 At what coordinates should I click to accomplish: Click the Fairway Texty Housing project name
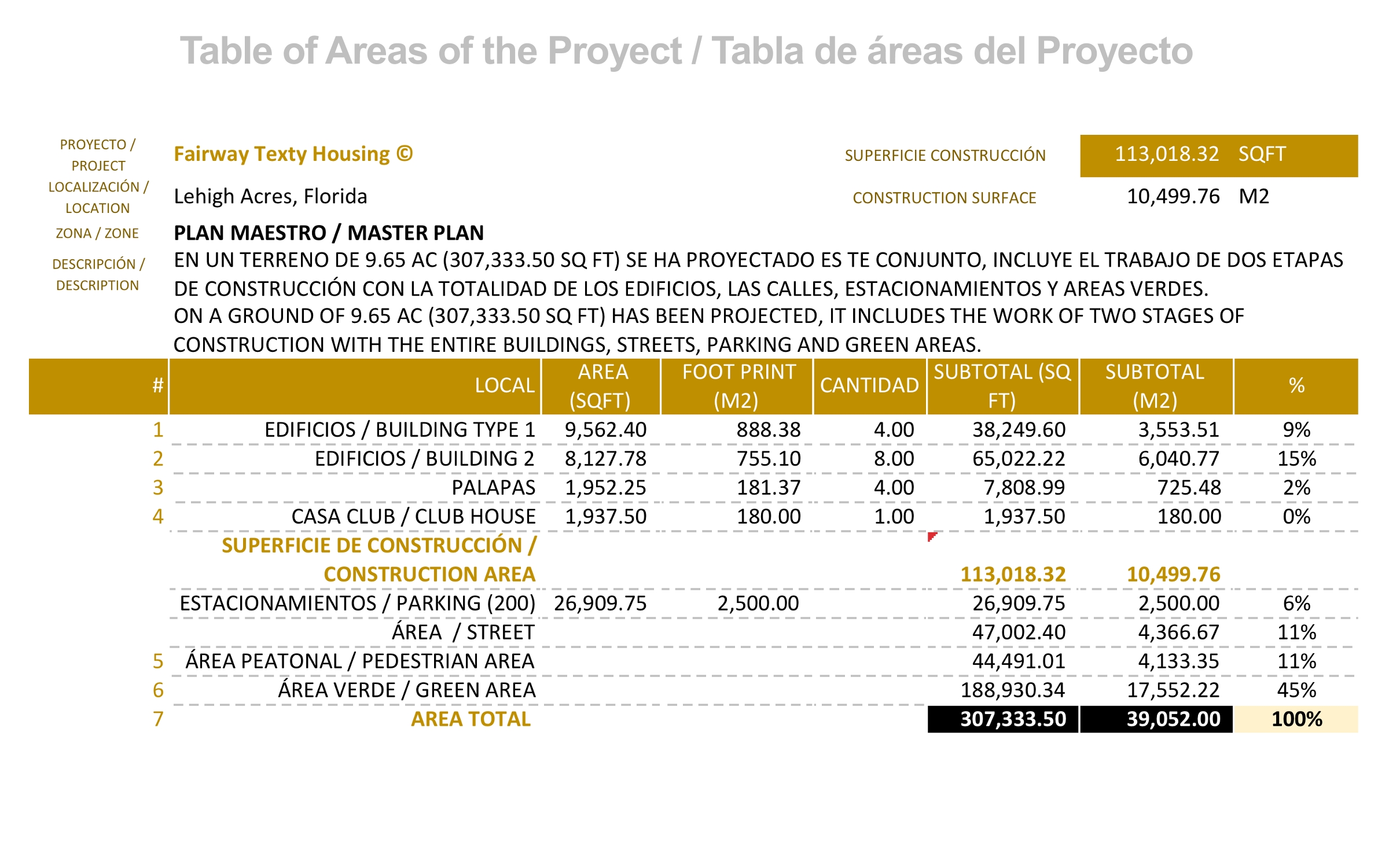[293, 154]
